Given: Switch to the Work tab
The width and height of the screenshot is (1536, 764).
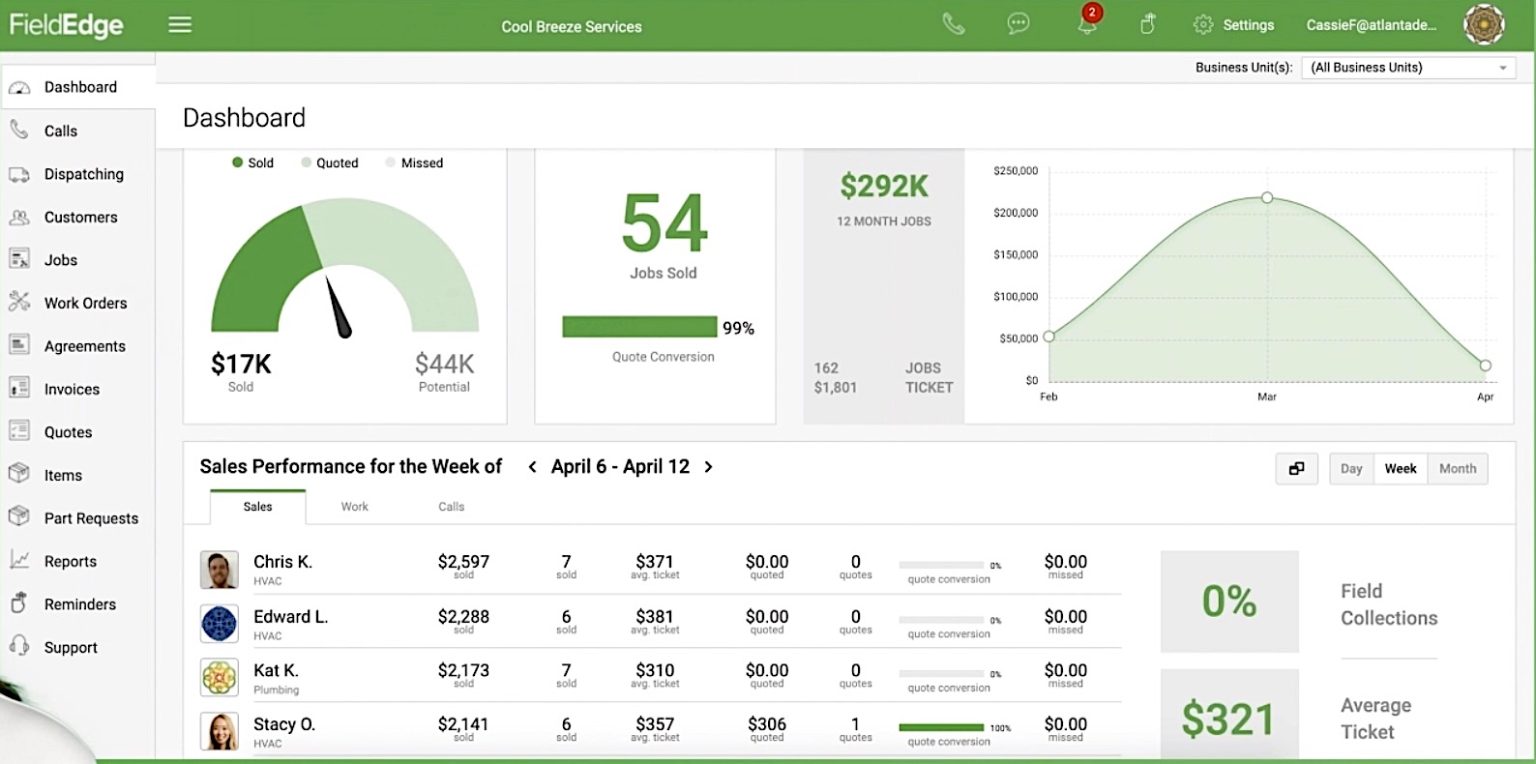Looking at the screenshot, I should tap(354, 506).
